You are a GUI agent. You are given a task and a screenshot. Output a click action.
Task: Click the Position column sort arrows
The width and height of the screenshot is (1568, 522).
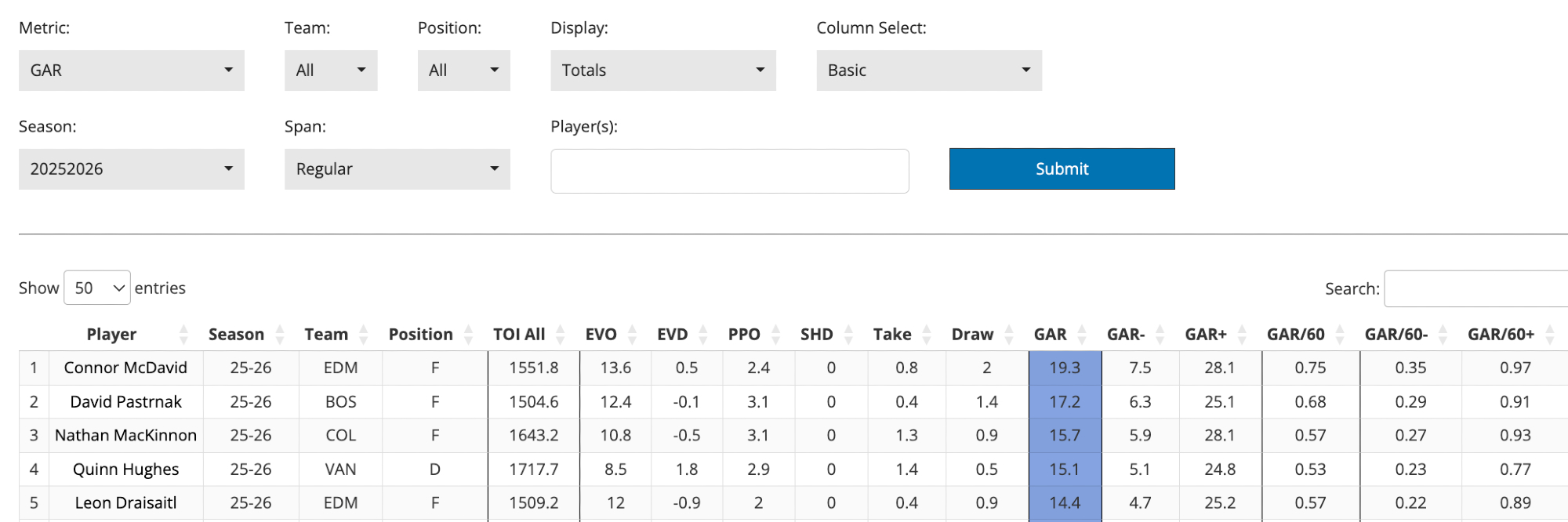[468, 335]
